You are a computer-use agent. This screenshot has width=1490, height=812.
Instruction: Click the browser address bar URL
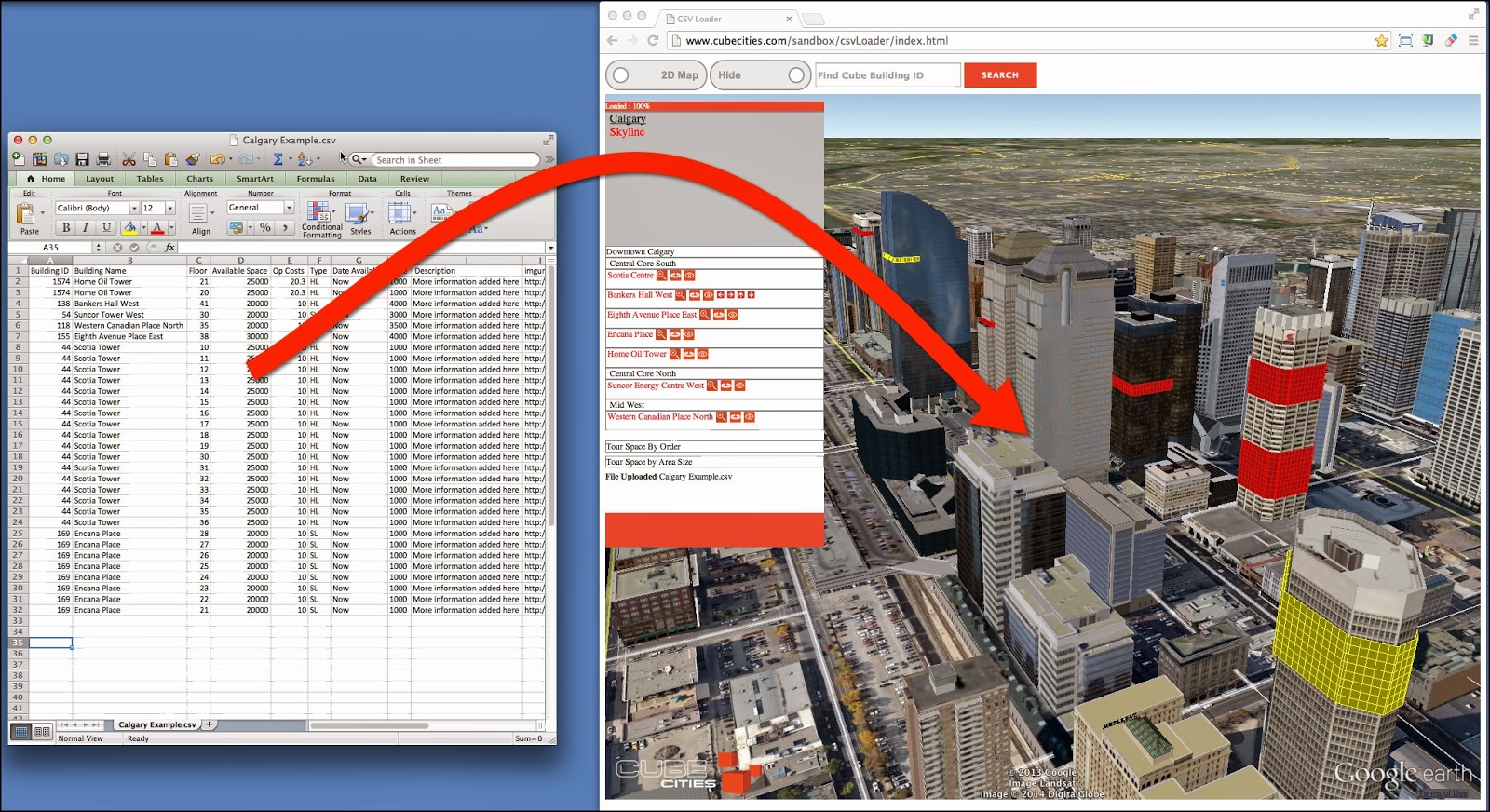coord(817,41)
